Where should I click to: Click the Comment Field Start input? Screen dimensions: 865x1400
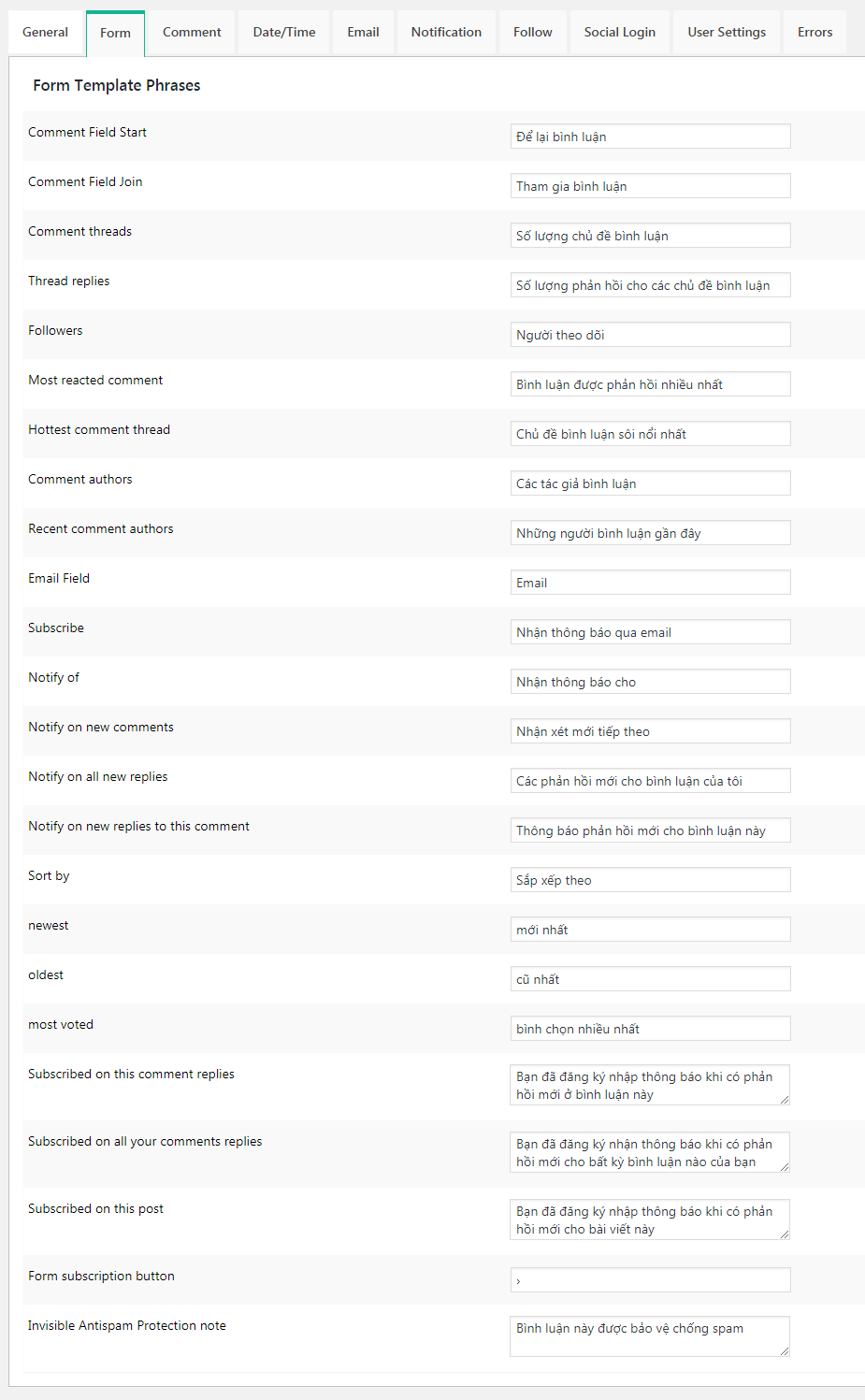[x=650, y=137]
